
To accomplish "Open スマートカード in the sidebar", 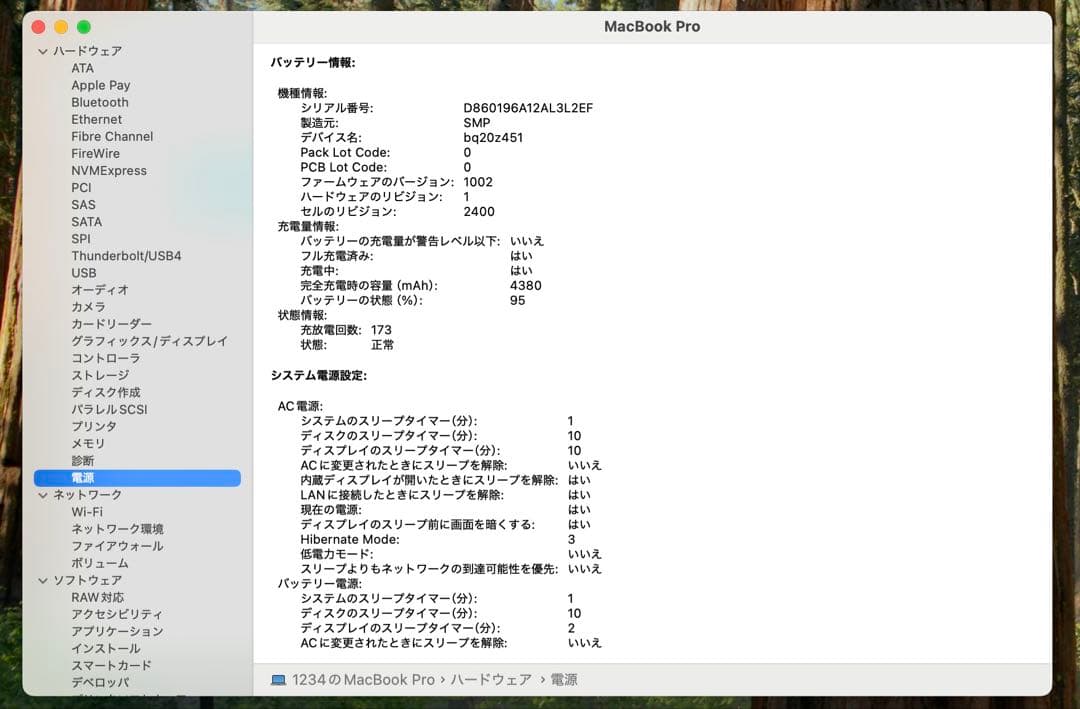I will [x=112, y=666].
